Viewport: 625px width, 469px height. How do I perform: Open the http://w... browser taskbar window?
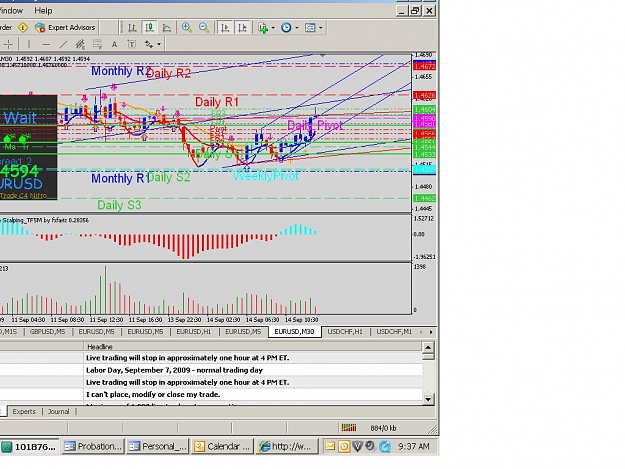coord(287,447)
